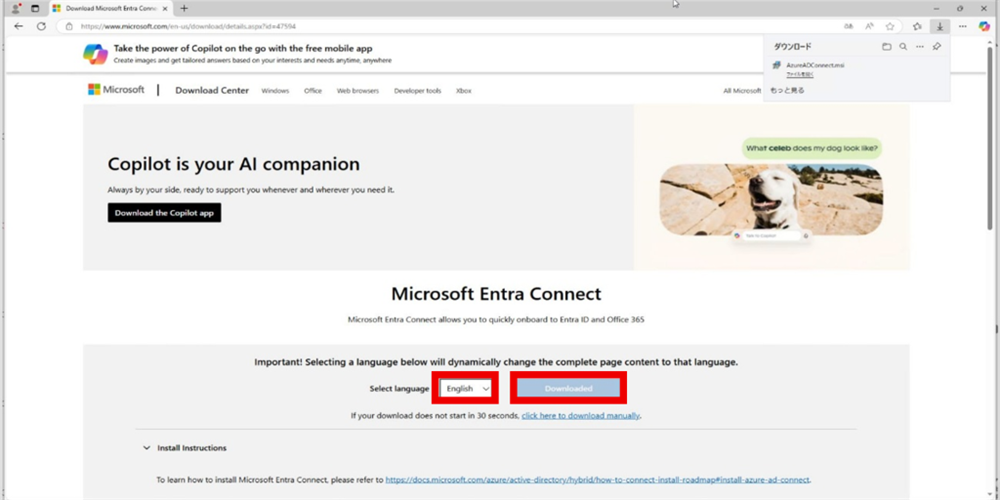Open the All Microsoft menu

coord(742,91)
